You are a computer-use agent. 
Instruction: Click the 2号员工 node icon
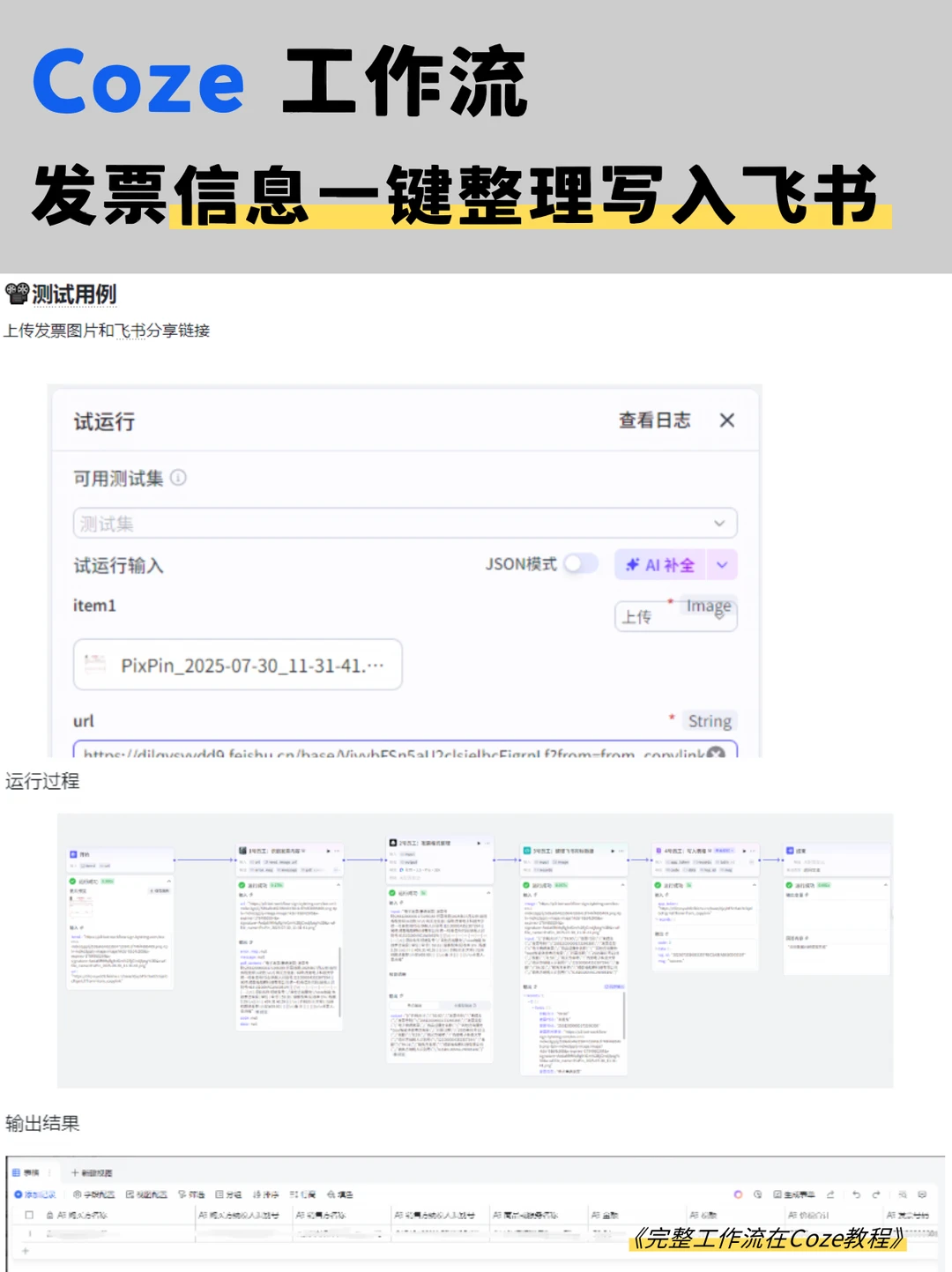point(393,843)
